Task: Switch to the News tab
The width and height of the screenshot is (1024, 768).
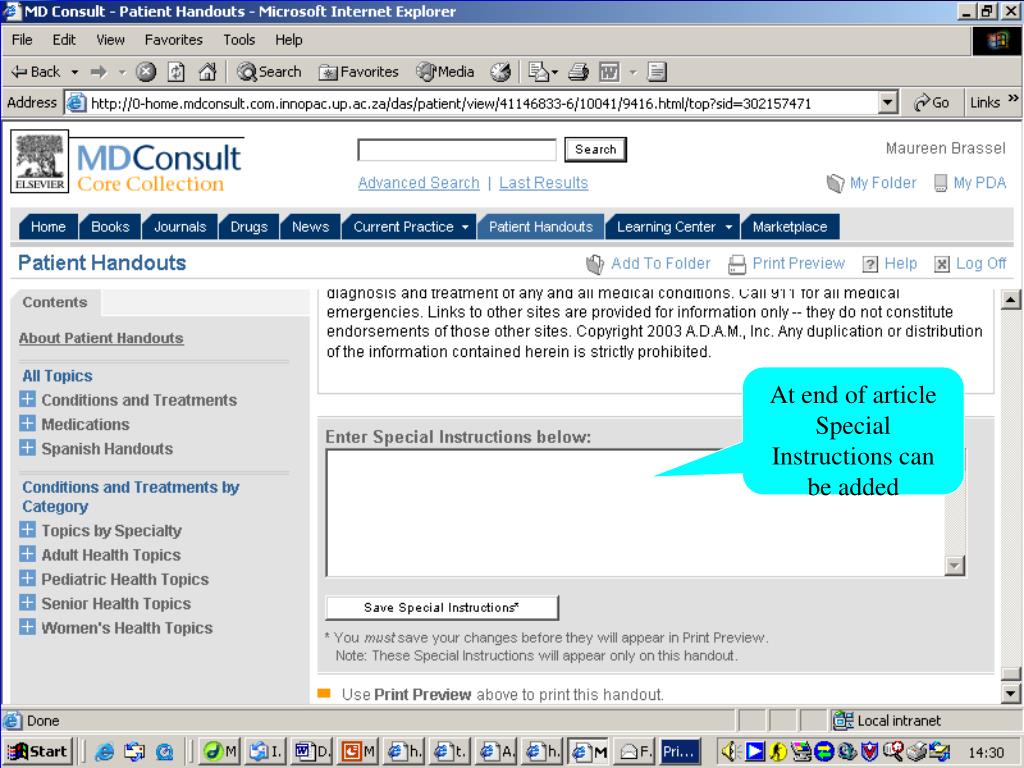Action: coord(310,227)
